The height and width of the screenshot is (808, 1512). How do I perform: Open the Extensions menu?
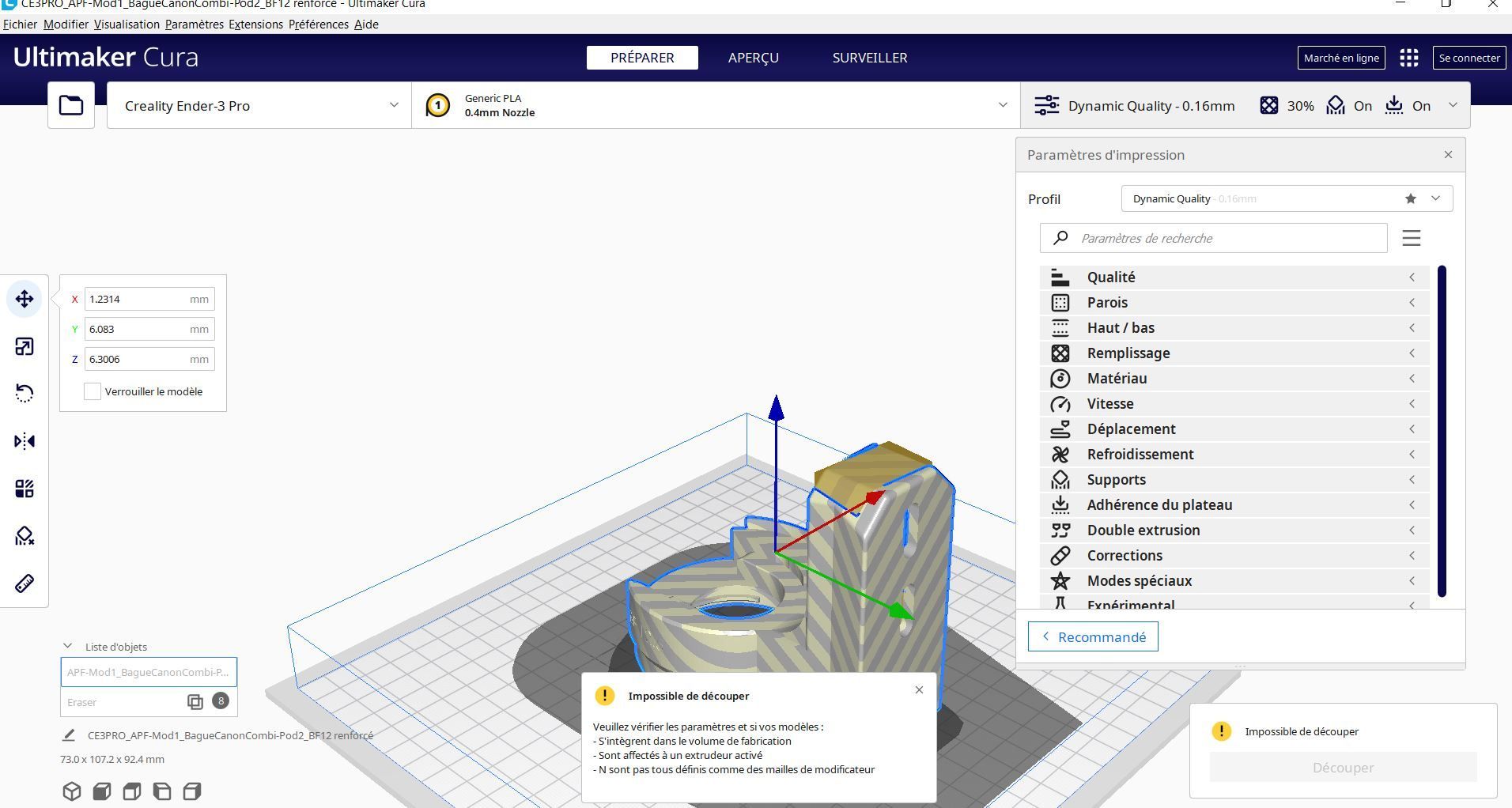pyautogui.click(x=255, y=25)
